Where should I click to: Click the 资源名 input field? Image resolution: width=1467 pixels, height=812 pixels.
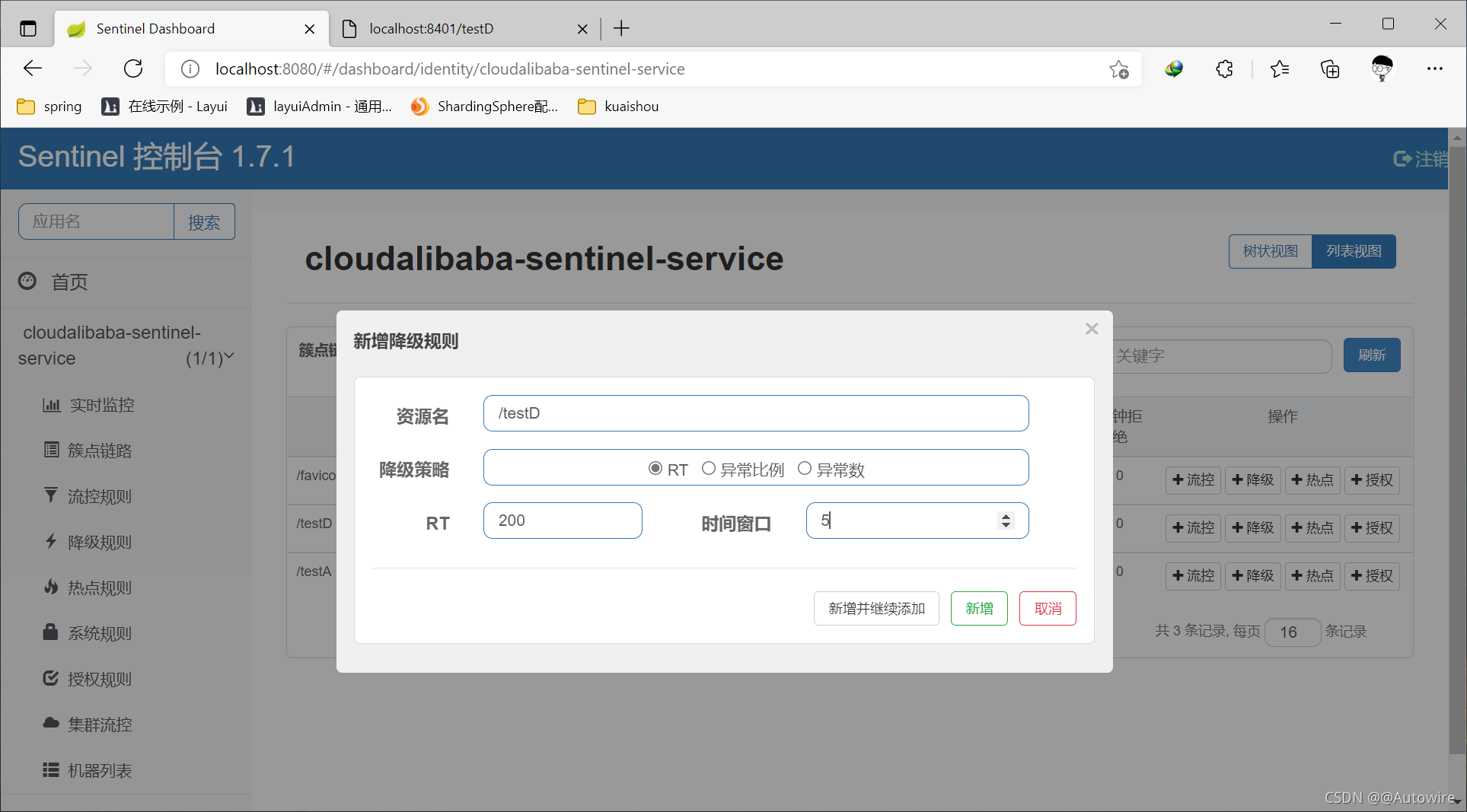(756, 413)
